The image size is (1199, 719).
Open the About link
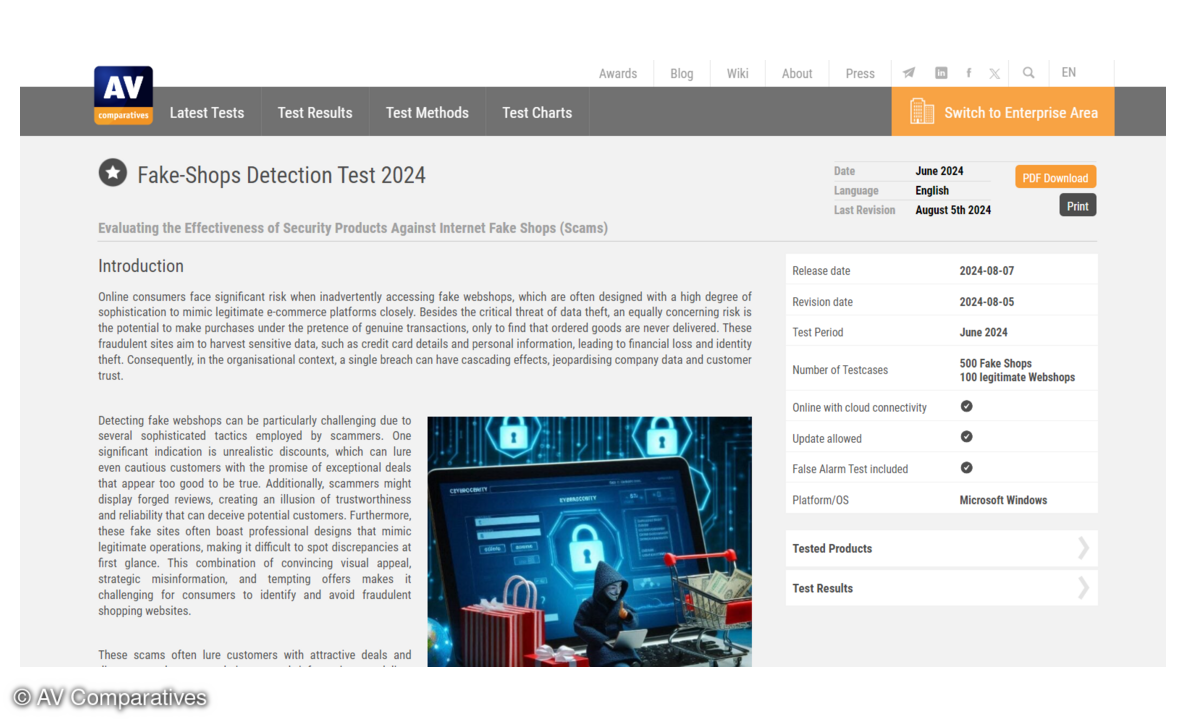(x=797, y=73)
